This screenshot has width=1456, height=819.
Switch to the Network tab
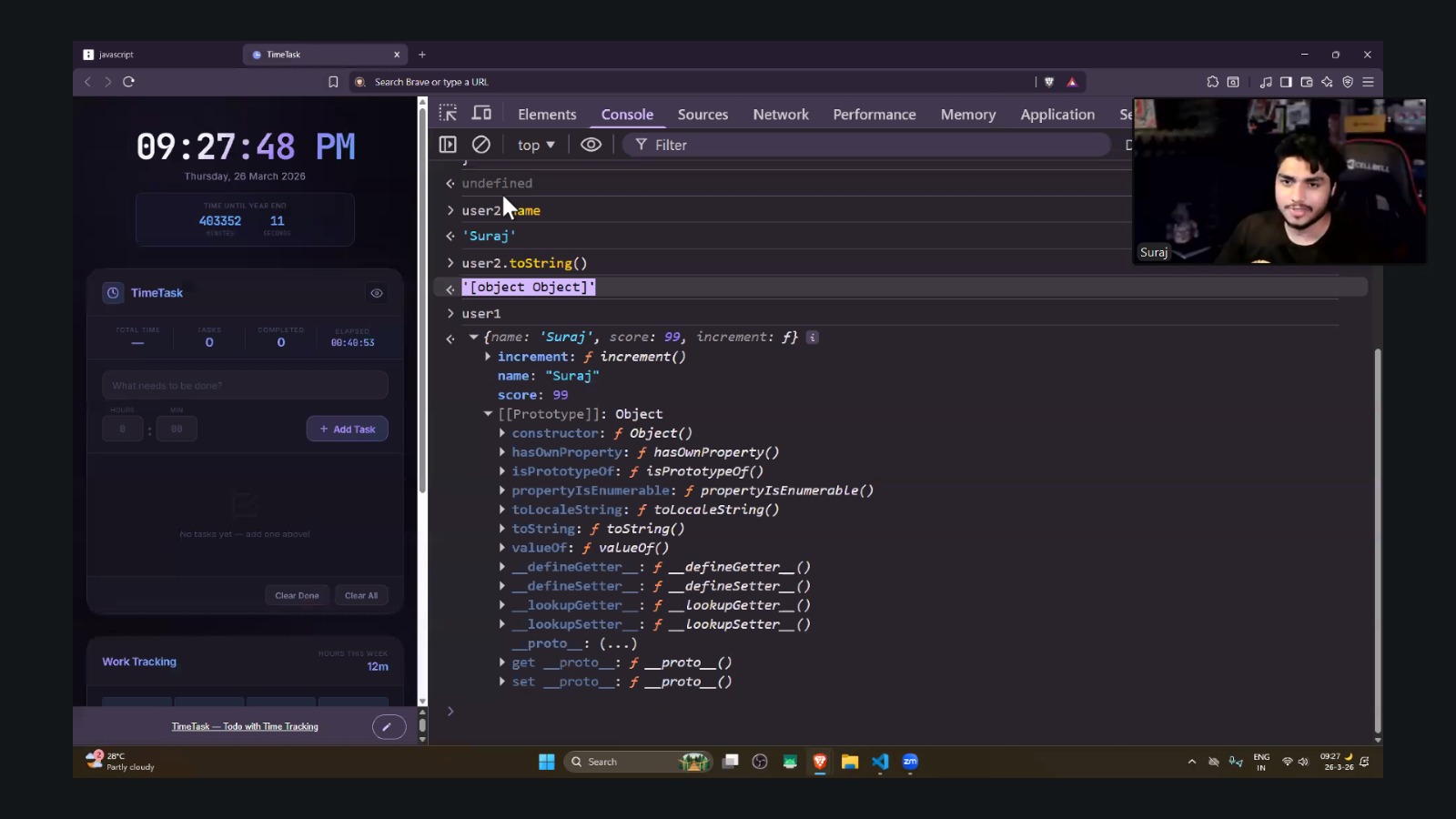(780, 115)
